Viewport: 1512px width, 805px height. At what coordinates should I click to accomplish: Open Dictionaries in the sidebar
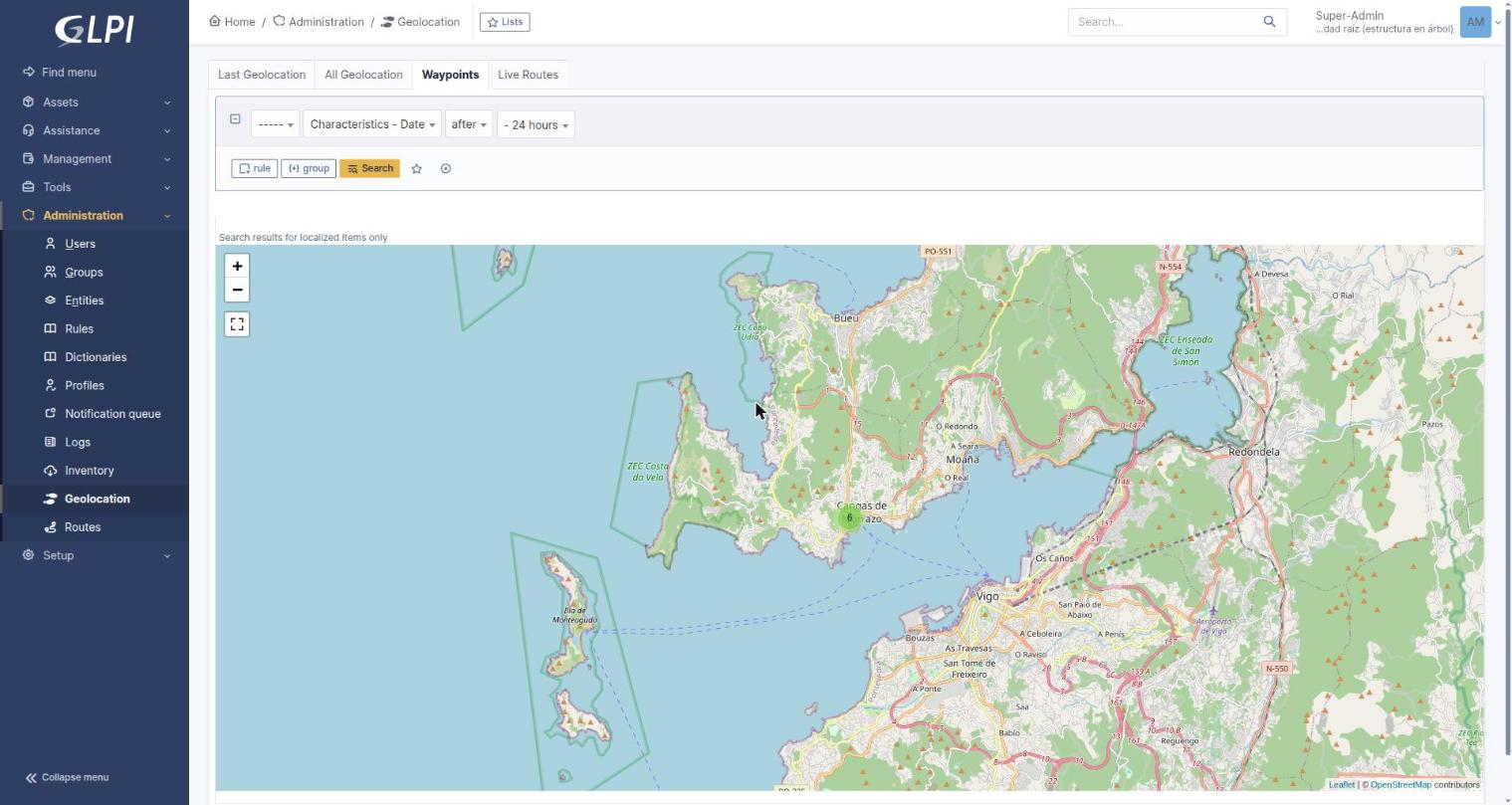(96, 357)
